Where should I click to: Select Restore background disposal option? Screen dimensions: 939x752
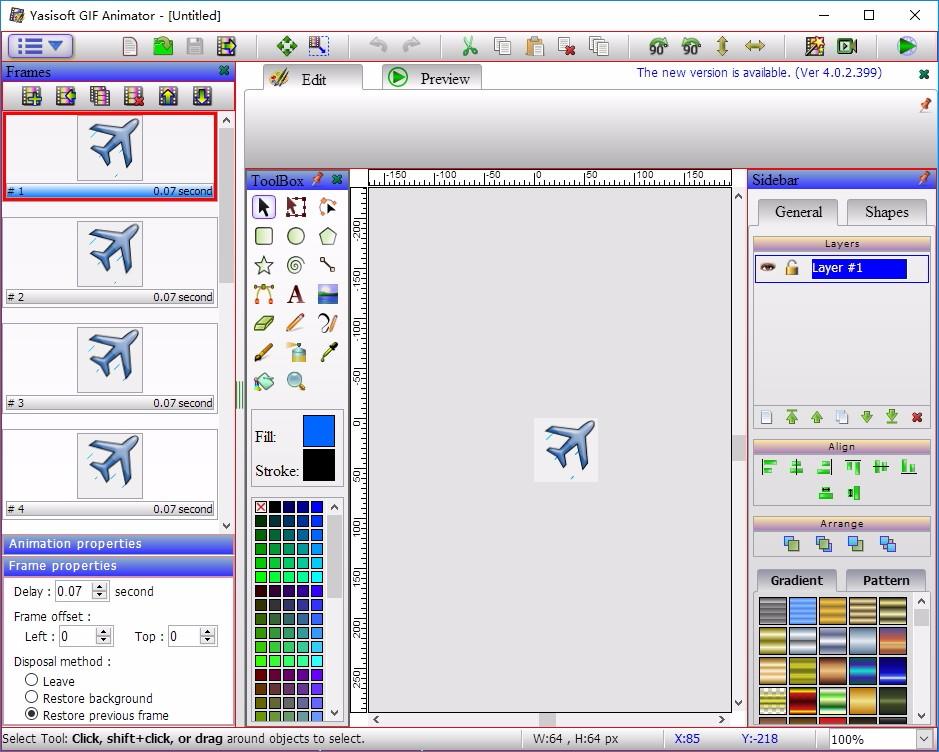click(x=32, y=697)
